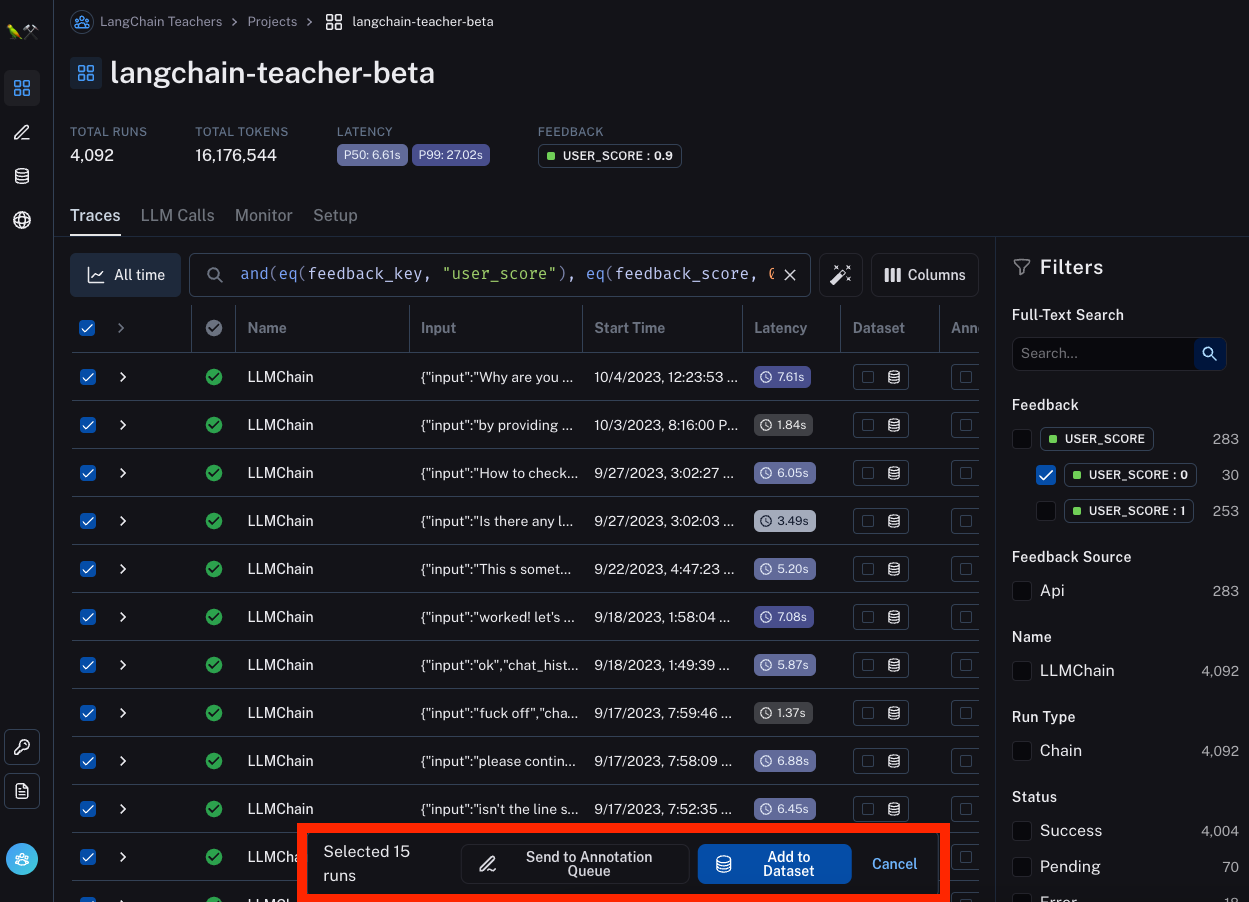
Task: Sort by the Start Time column header
Action: tap(629, 328)
